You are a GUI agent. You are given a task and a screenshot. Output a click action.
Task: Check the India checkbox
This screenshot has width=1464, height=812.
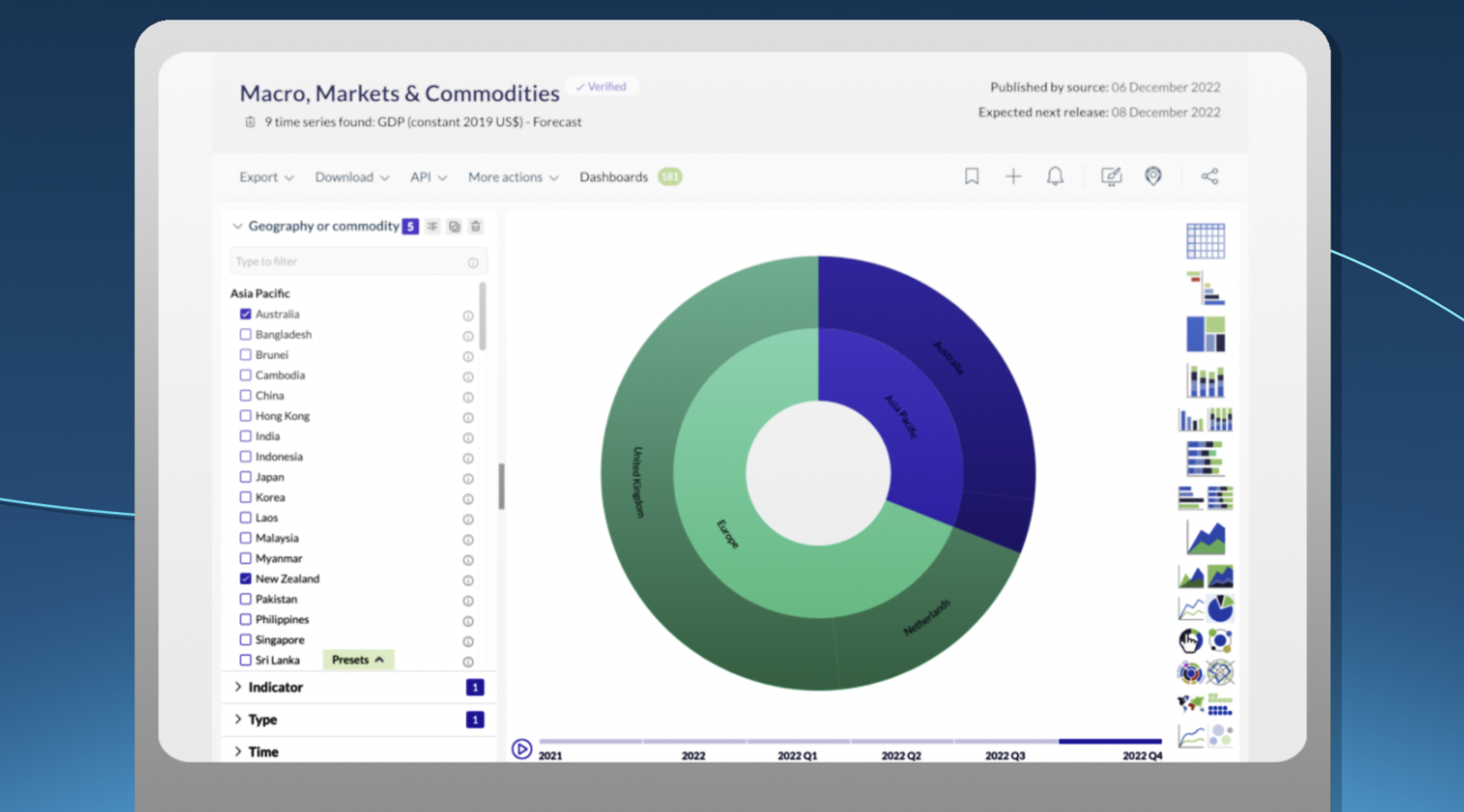(246, 436)
